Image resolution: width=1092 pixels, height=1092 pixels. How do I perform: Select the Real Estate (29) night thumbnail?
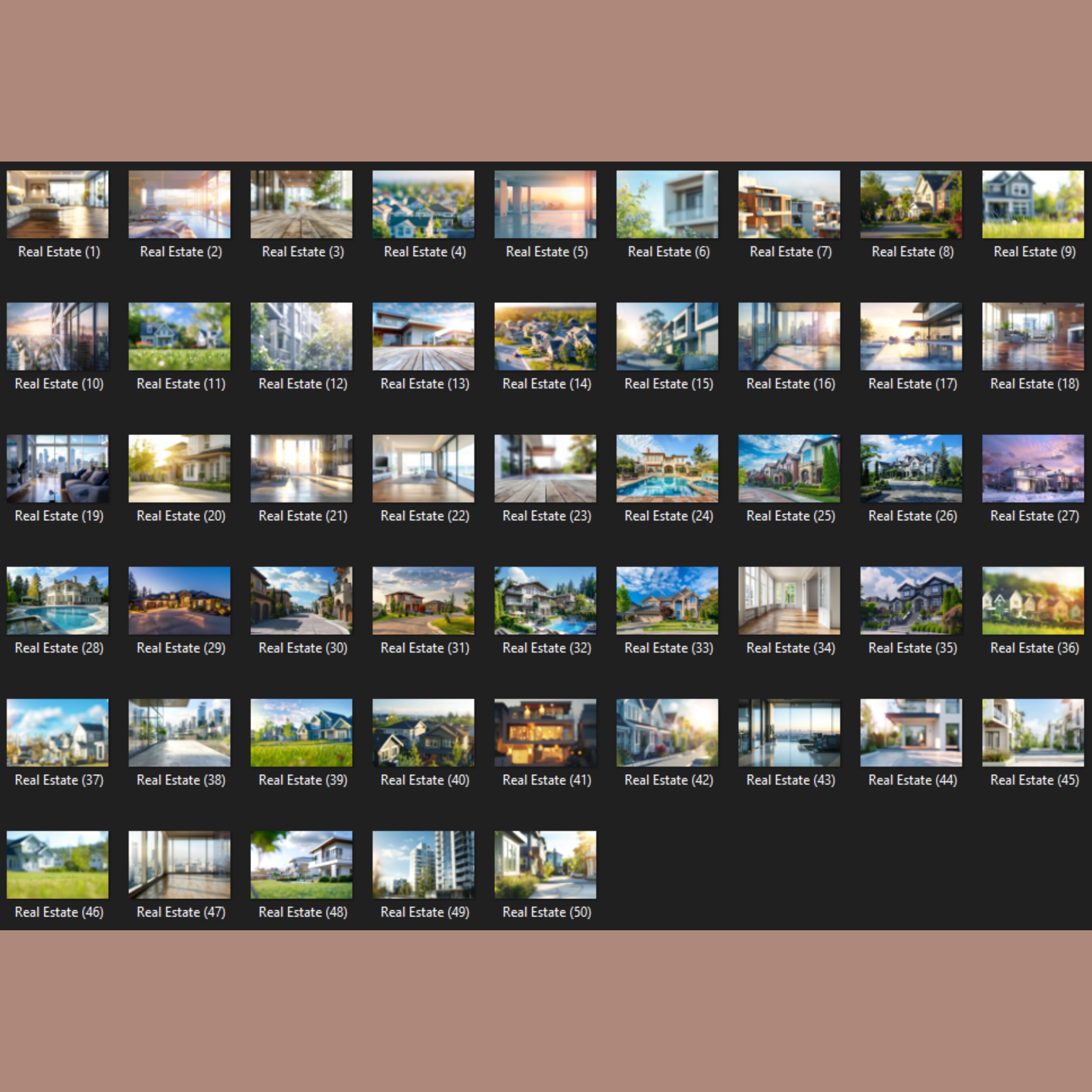coord(180,600)
